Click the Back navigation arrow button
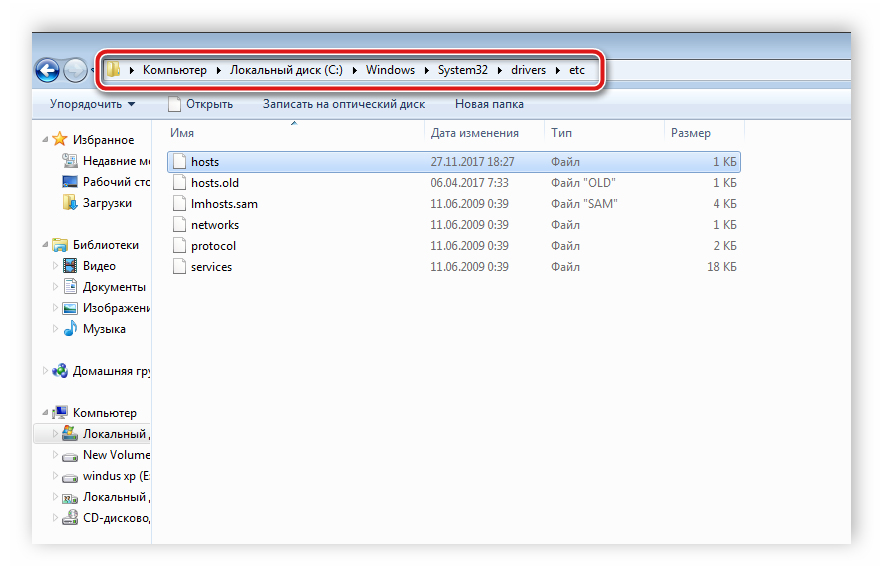The width and height of the screenshot is (883, 576). 46,70
